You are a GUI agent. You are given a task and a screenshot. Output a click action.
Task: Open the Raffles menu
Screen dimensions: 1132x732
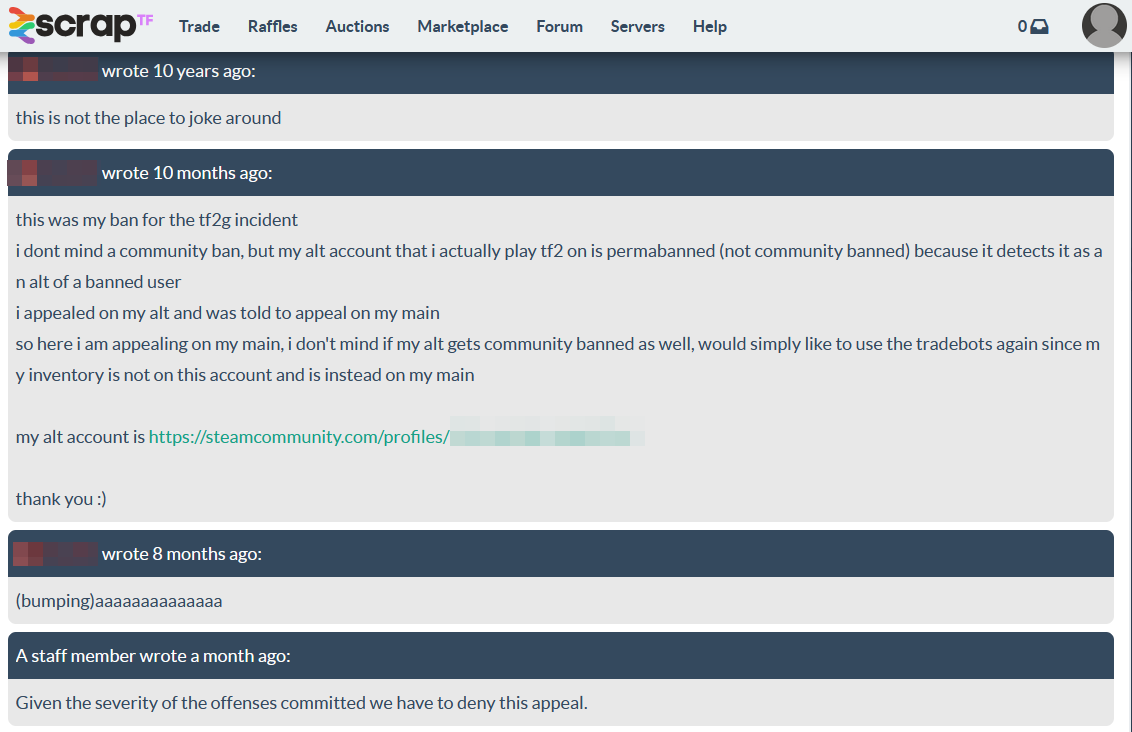[x=272, y=27]
